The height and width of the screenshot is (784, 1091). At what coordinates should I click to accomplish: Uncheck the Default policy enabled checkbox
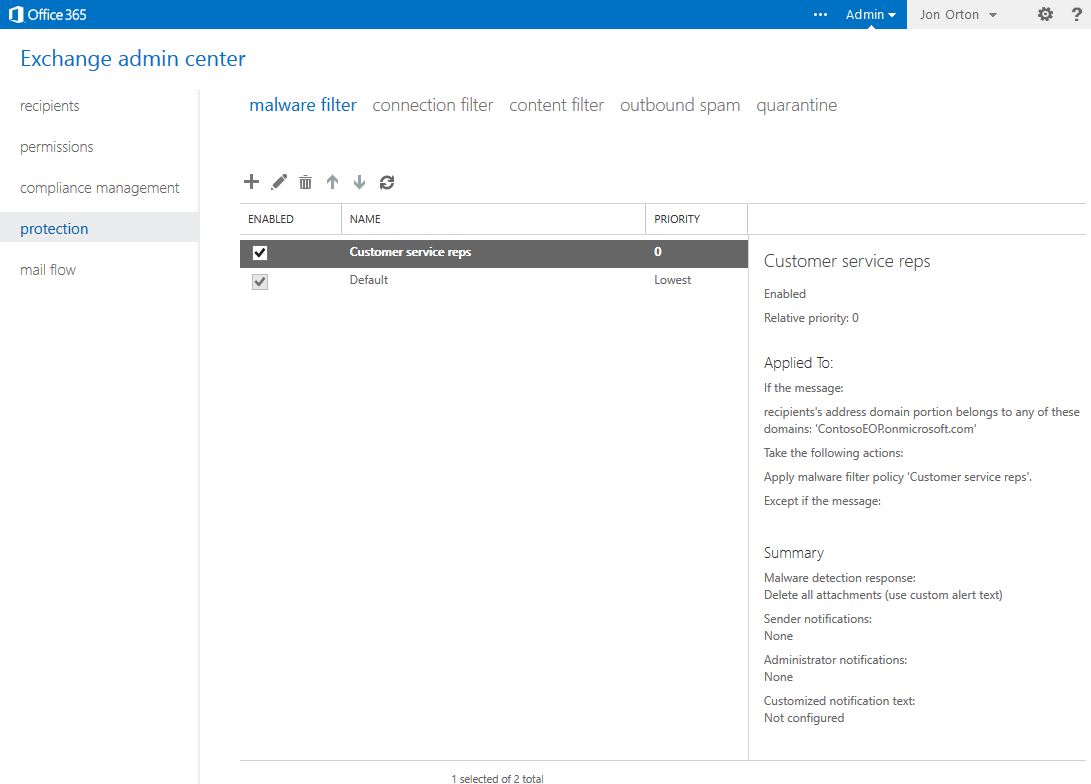point(260,281)
